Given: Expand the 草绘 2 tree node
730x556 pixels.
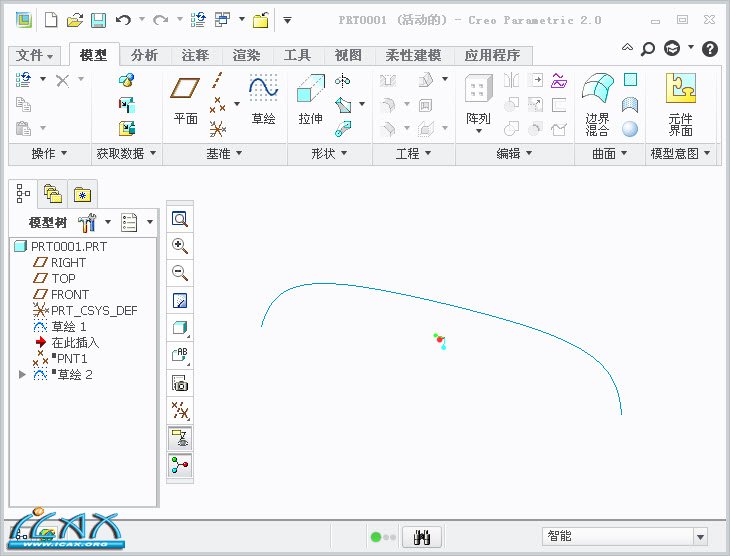Looking at the screenshot, I should click(23, 375).
